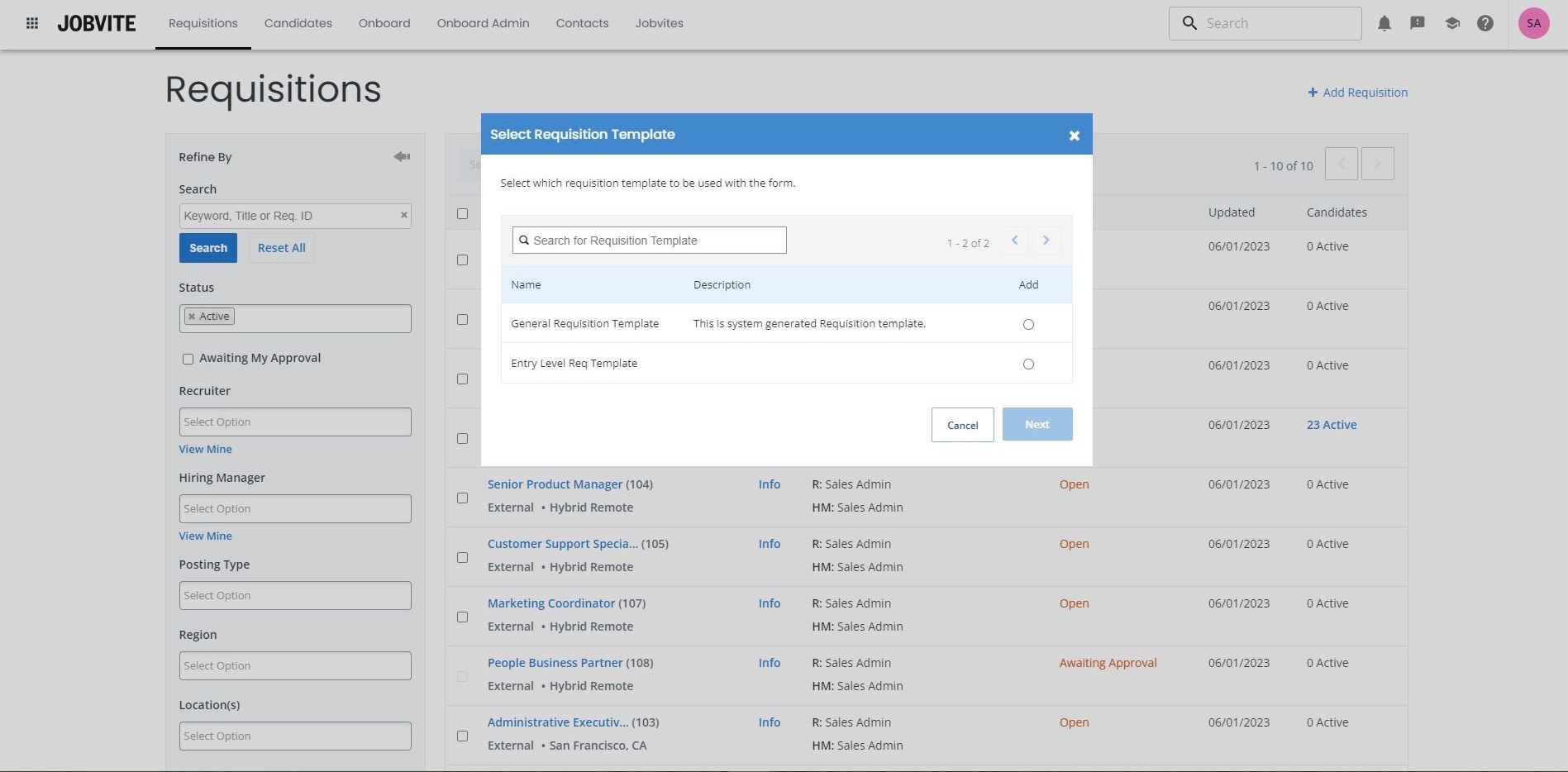1568x772 pixels.
Task: Go to the Onboard Admin tab
Action: coord(483,23)
